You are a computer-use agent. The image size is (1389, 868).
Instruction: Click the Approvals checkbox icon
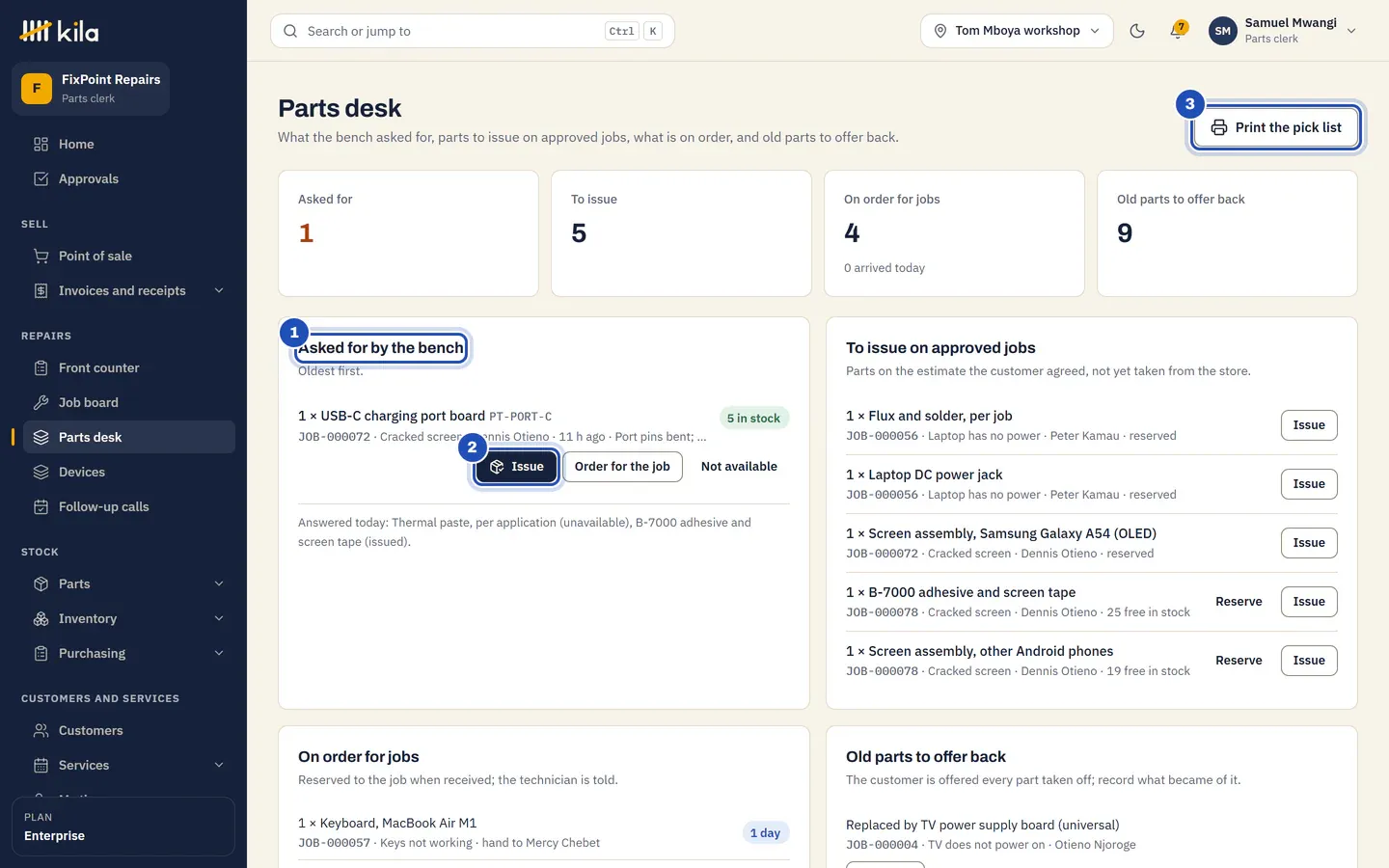(41, 179)
